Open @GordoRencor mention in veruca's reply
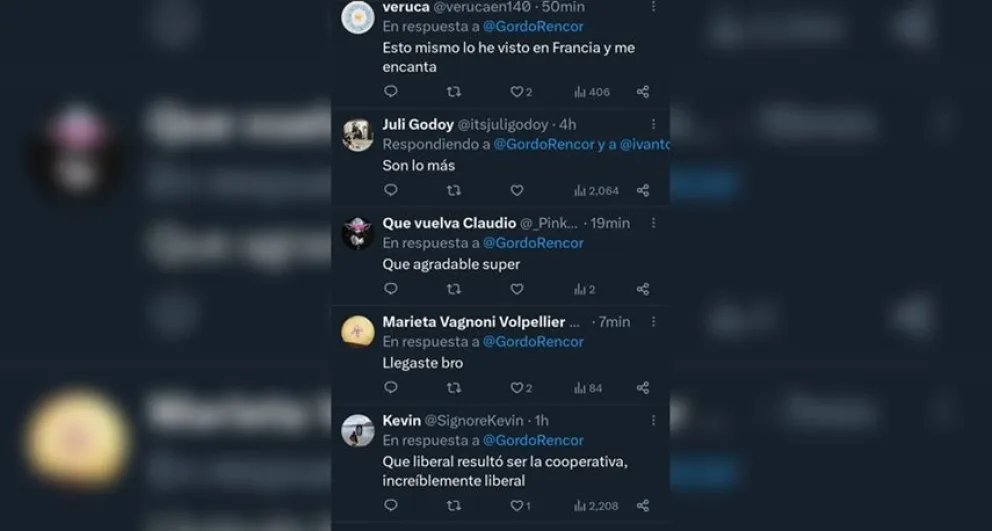The image size is (992, 531). tap(533, 26)
